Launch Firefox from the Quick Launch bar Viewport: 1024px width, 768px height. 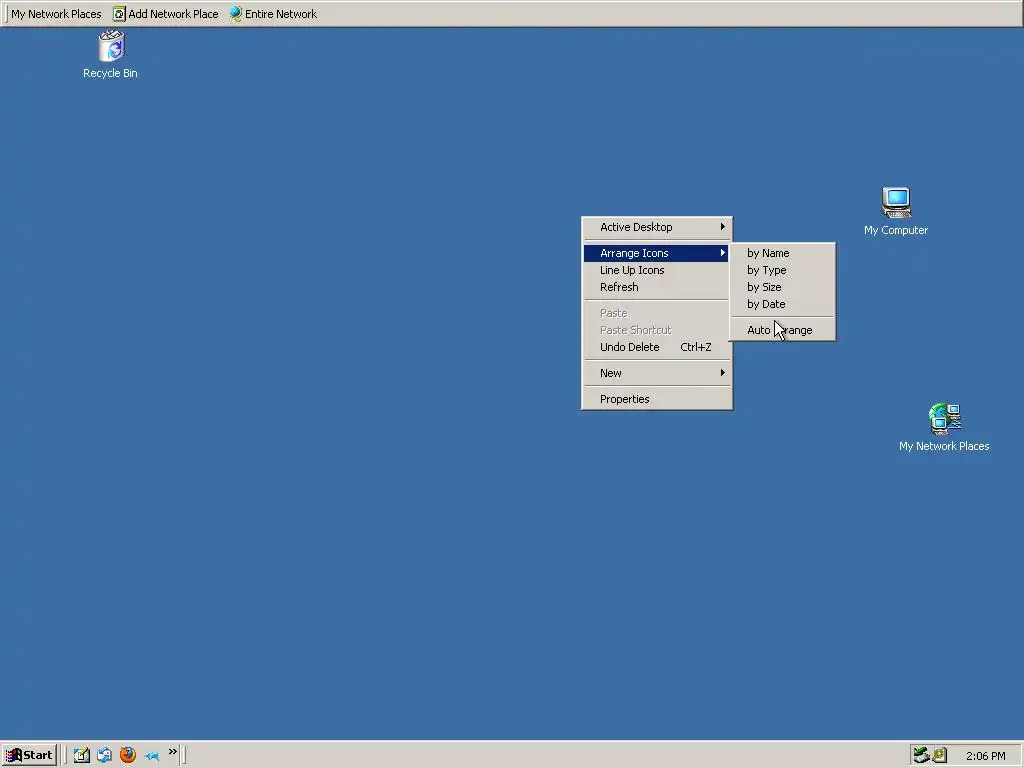pyautogui.click(x=128, y=755)
